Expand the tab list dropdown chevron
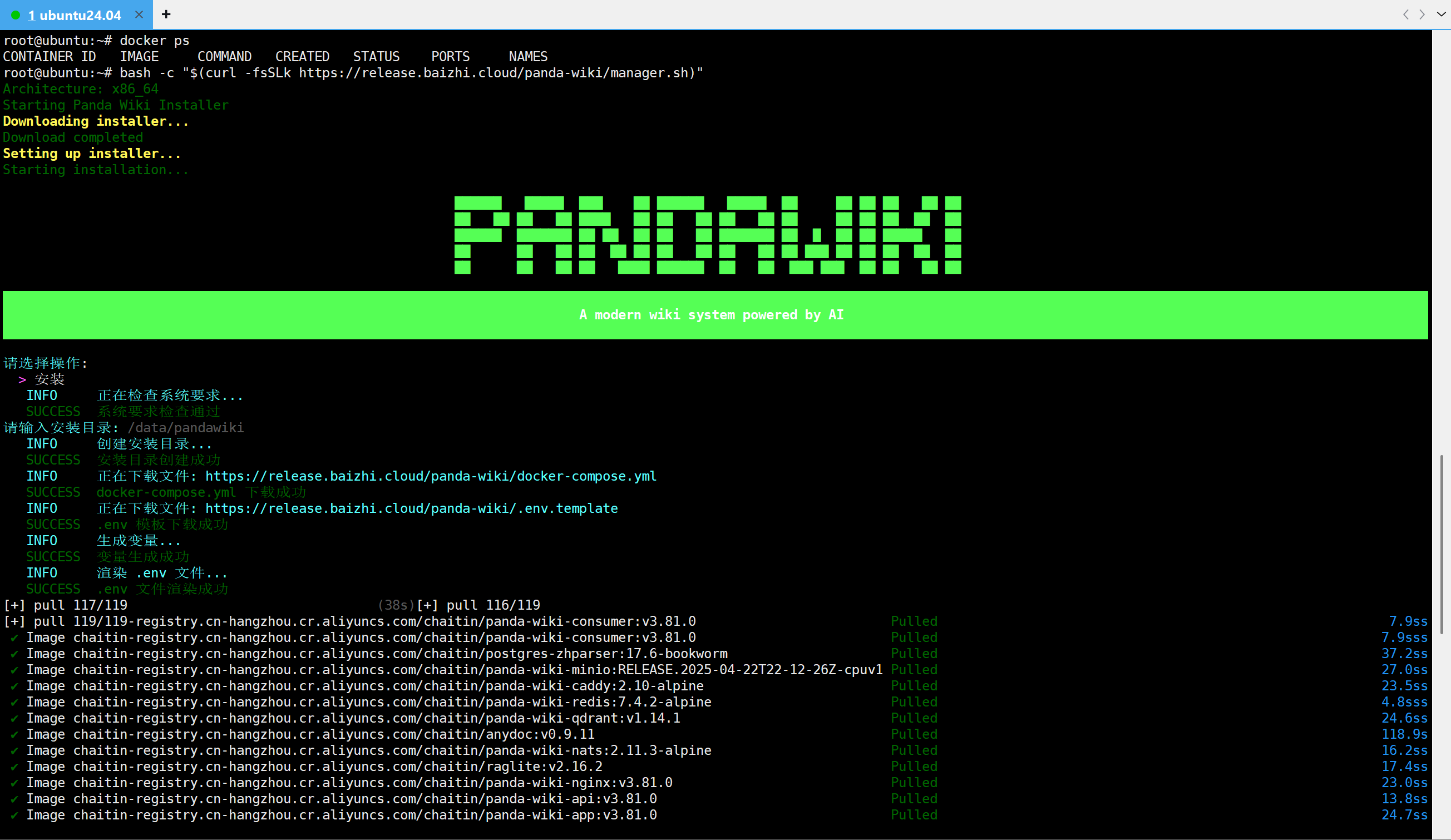The image size is (1451, 840). pyautogui.click(x=1440, y=14)
